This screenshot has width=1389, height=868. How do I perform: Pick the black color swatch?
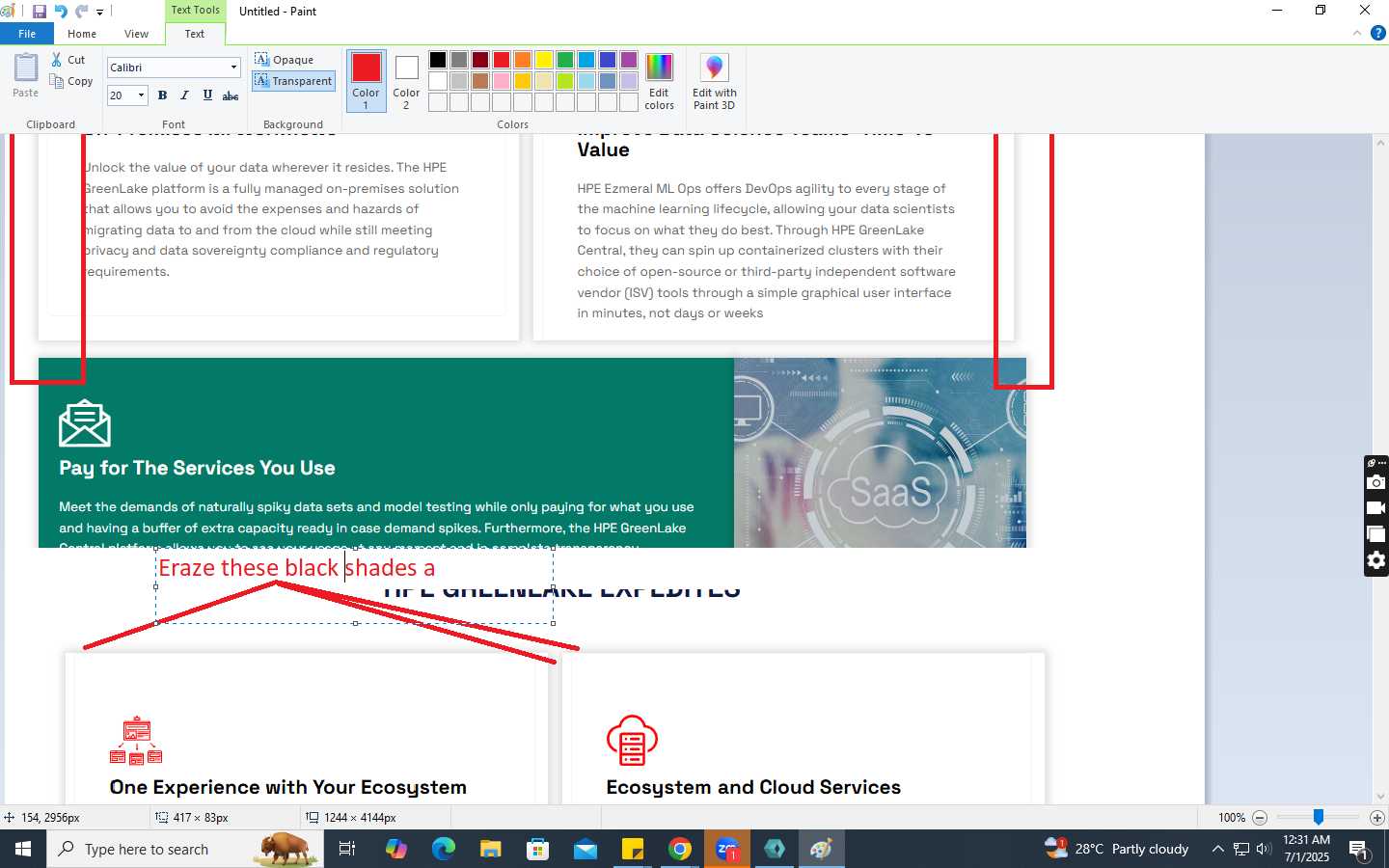pyautogui.click(x=438, y=60)
